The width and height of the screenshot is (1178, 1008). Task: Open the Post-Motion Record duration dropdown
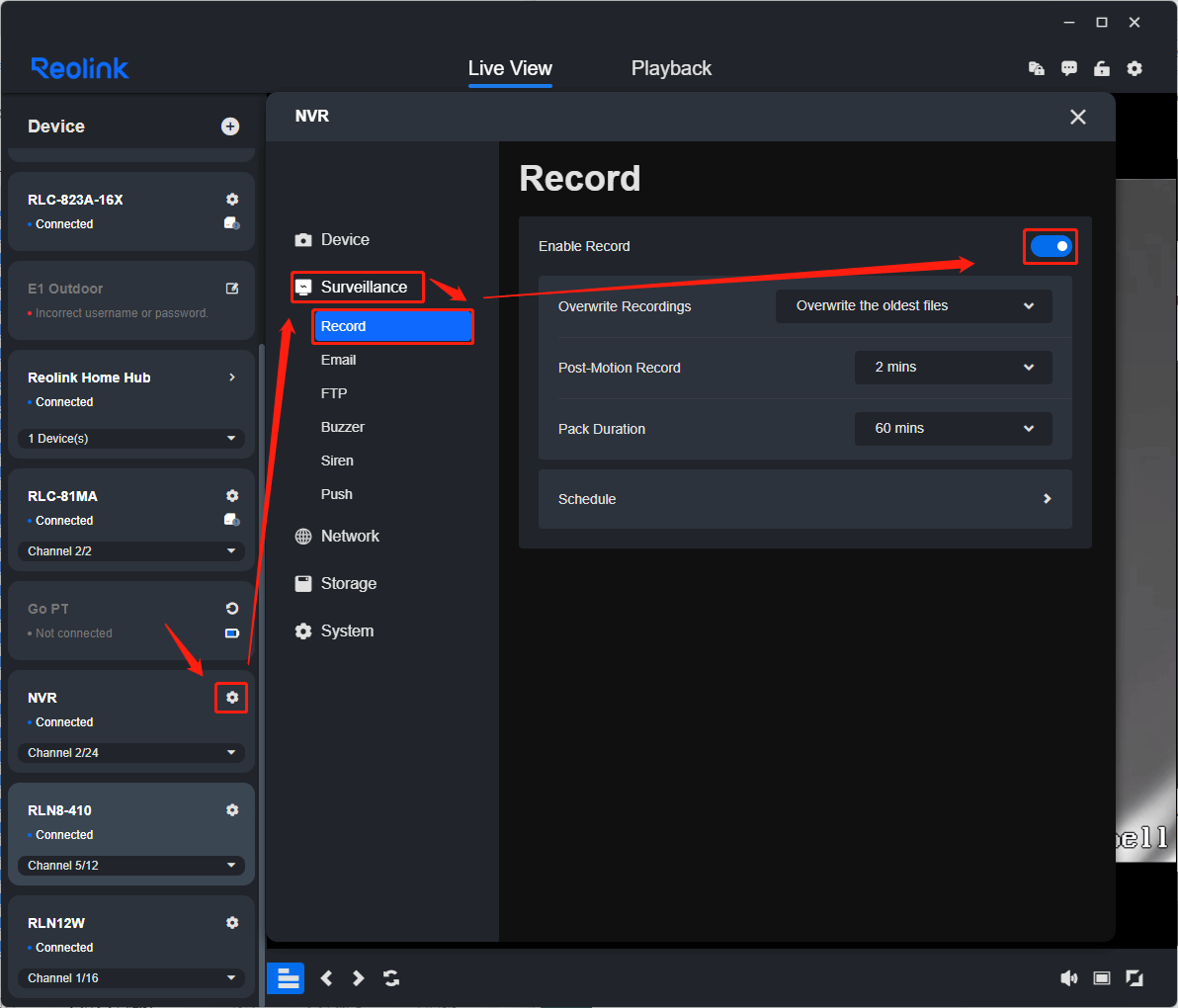pos(953,367)
